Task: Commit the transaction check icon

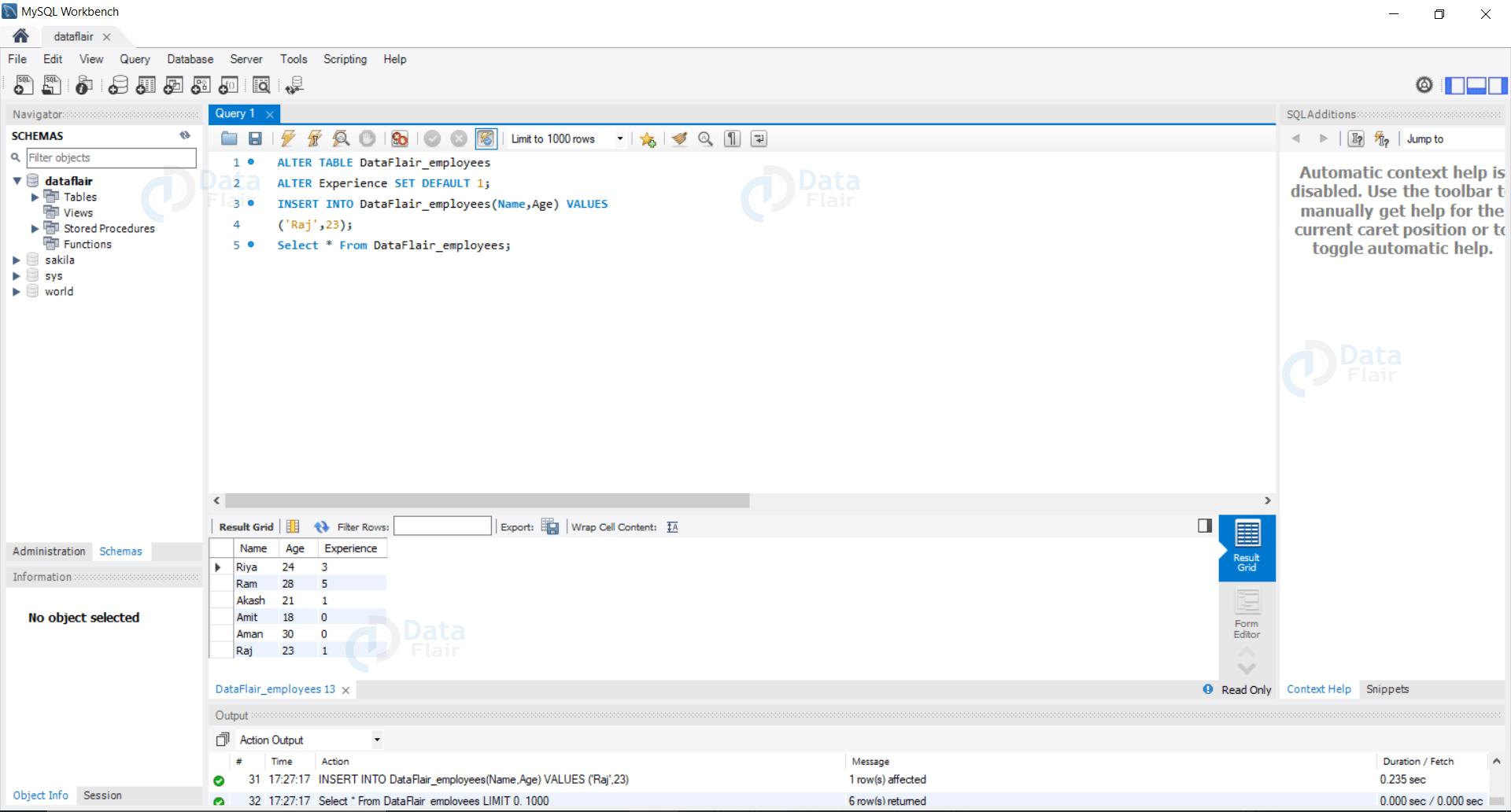Action: click(432, 138)
